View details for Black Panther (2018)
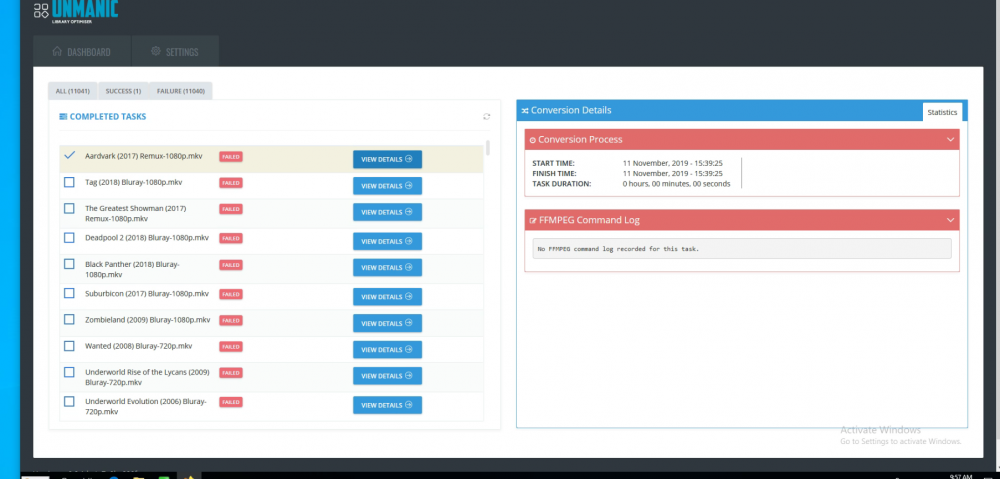This screenshot has width=1000, height=479. [387, 268]
